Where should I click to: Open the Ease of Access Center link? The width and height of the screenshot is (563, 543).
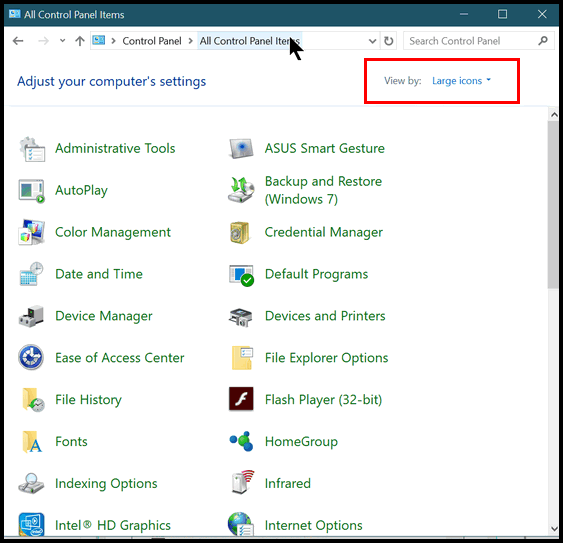coord(120,358)
